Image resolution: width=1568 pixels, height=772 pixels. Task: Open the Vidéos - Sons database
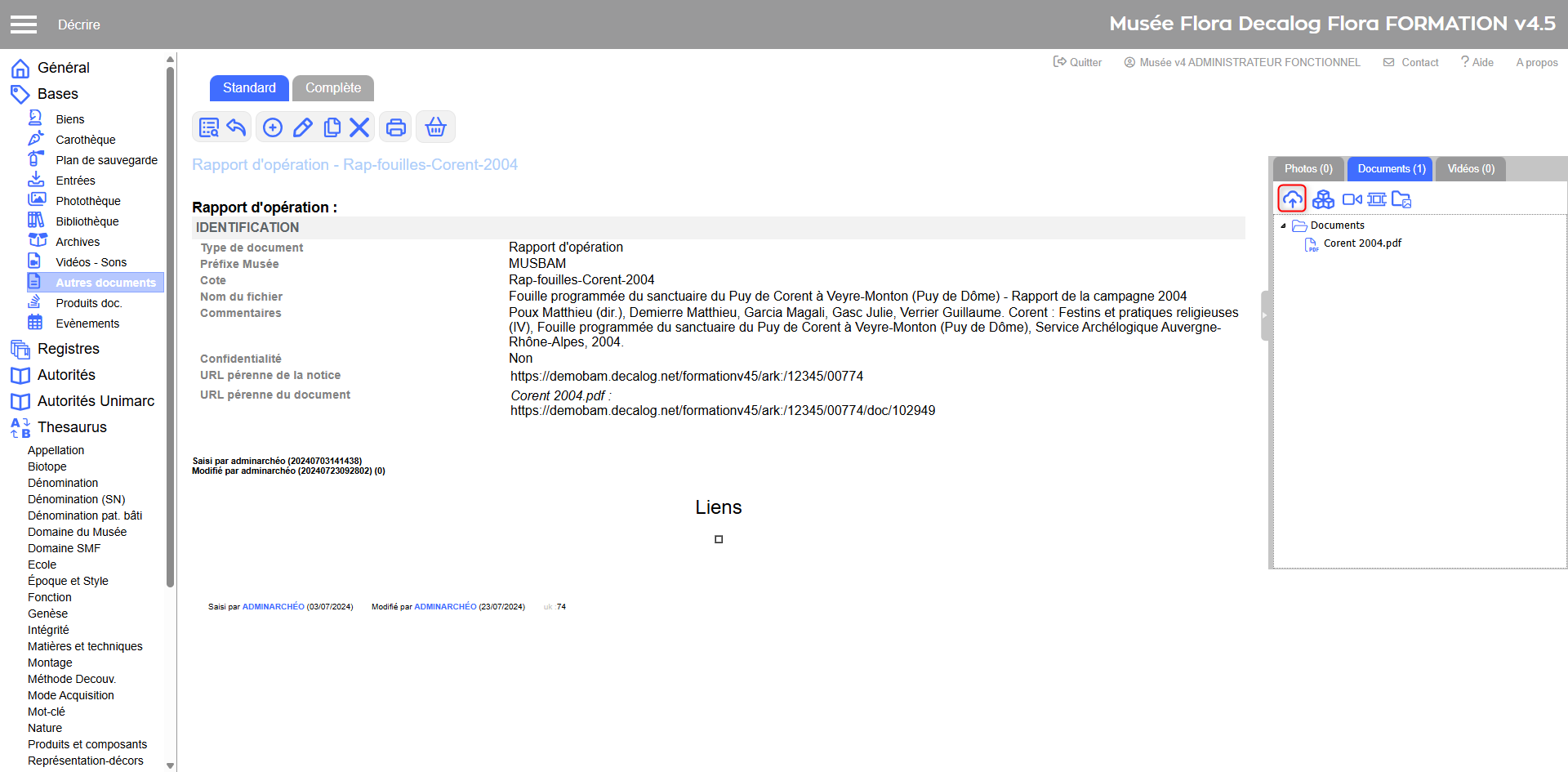pyautogui.click(x=91, y=262)
